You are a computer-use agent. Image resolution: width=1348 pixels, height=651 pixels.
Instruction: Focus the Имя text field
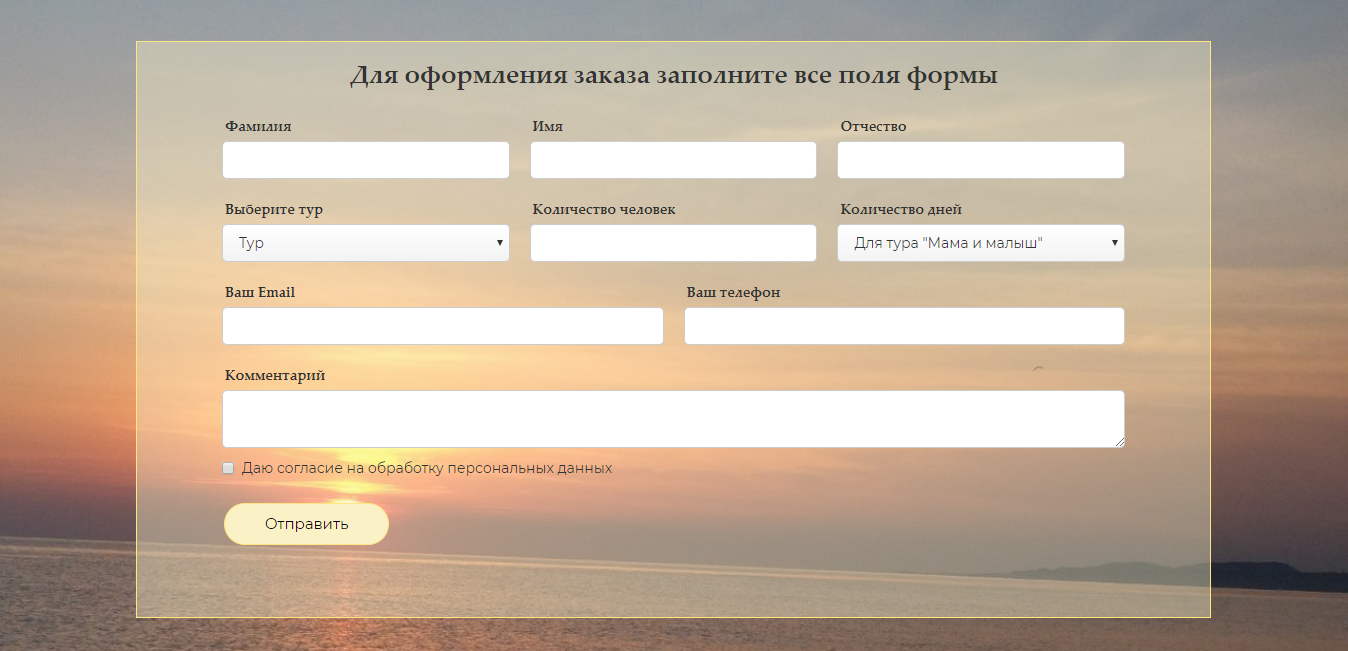[x=673, y=160]
